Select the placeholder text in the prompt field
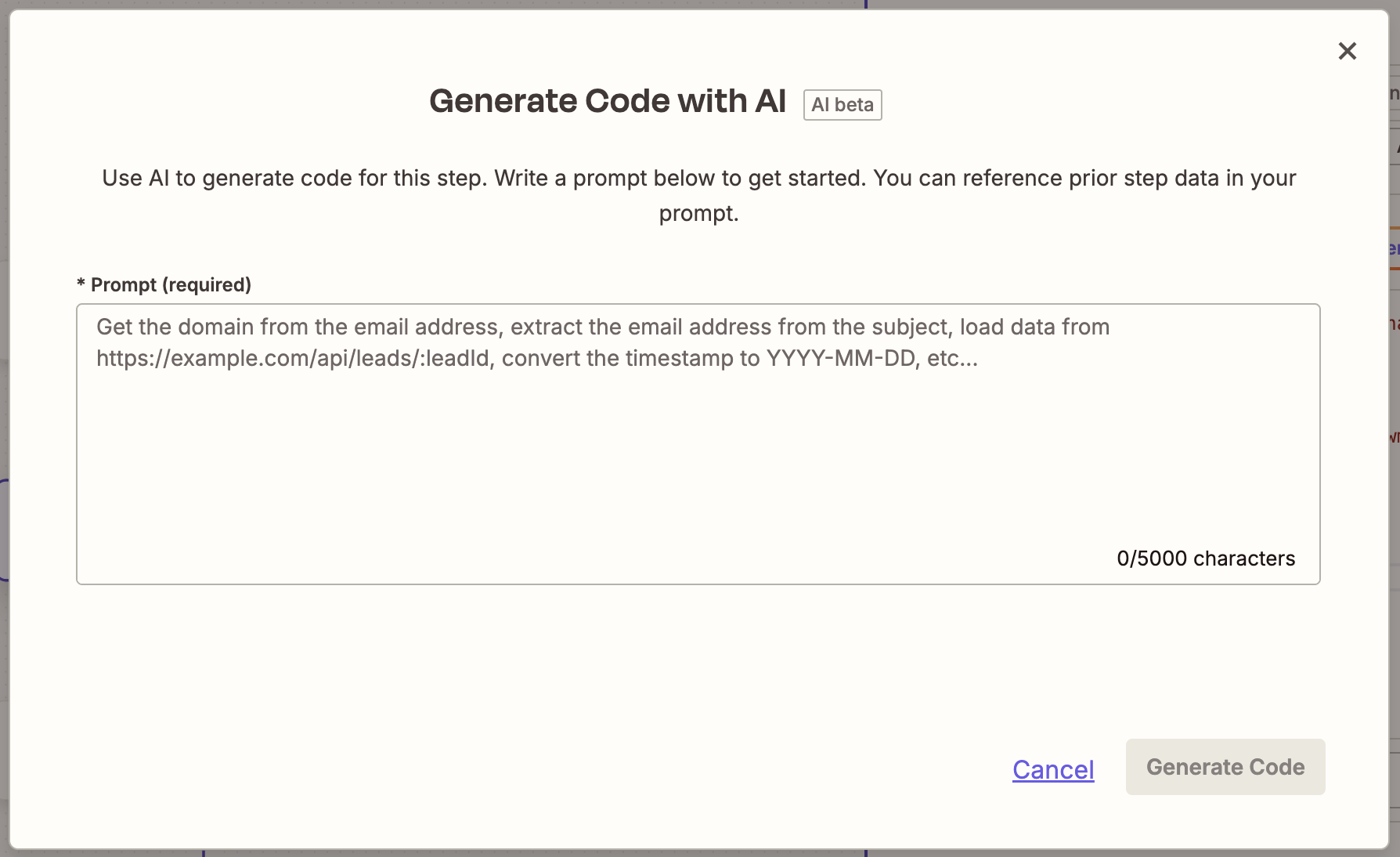The width and height of the screenshot is (1400, 857). point(603,342)
